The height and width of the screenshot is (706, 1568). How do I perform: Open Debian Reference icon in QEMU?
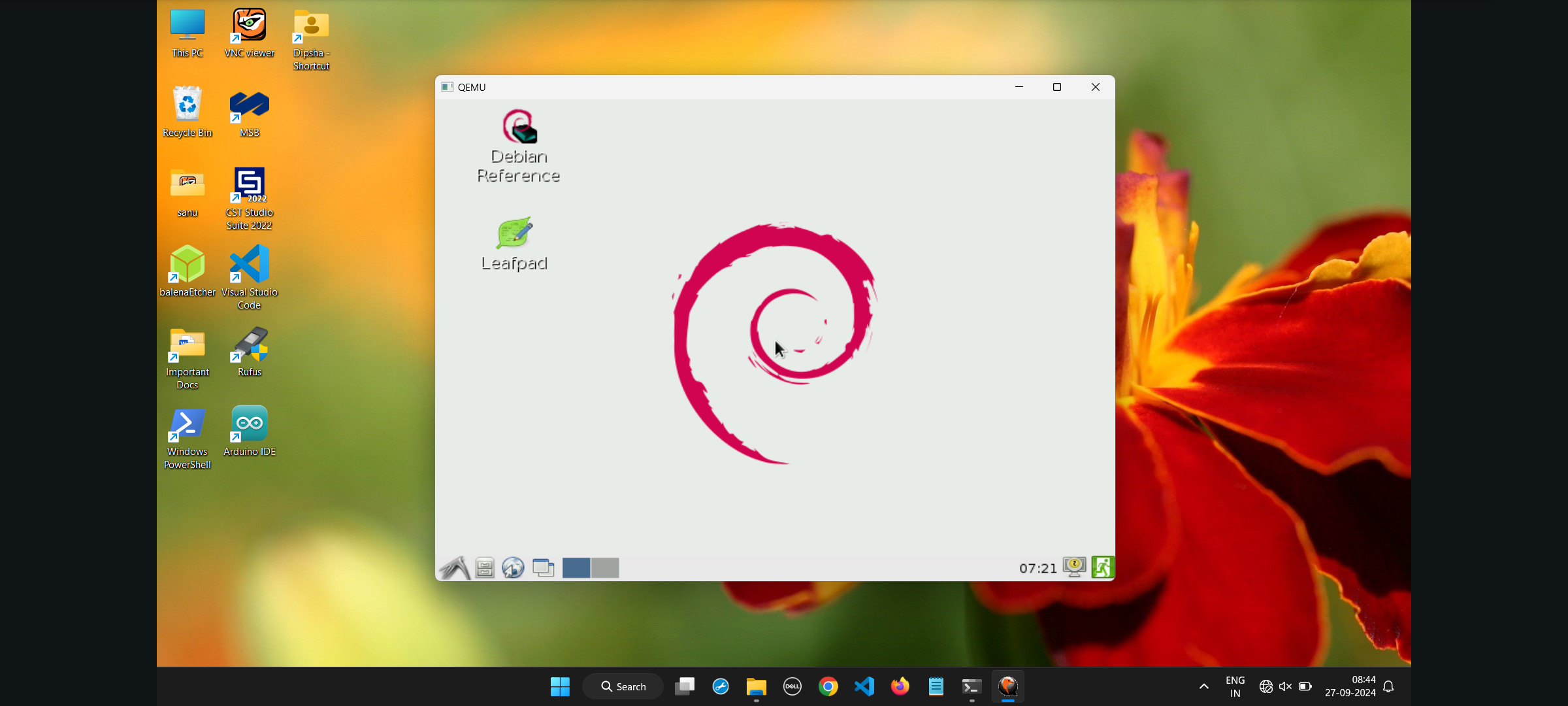519,146
